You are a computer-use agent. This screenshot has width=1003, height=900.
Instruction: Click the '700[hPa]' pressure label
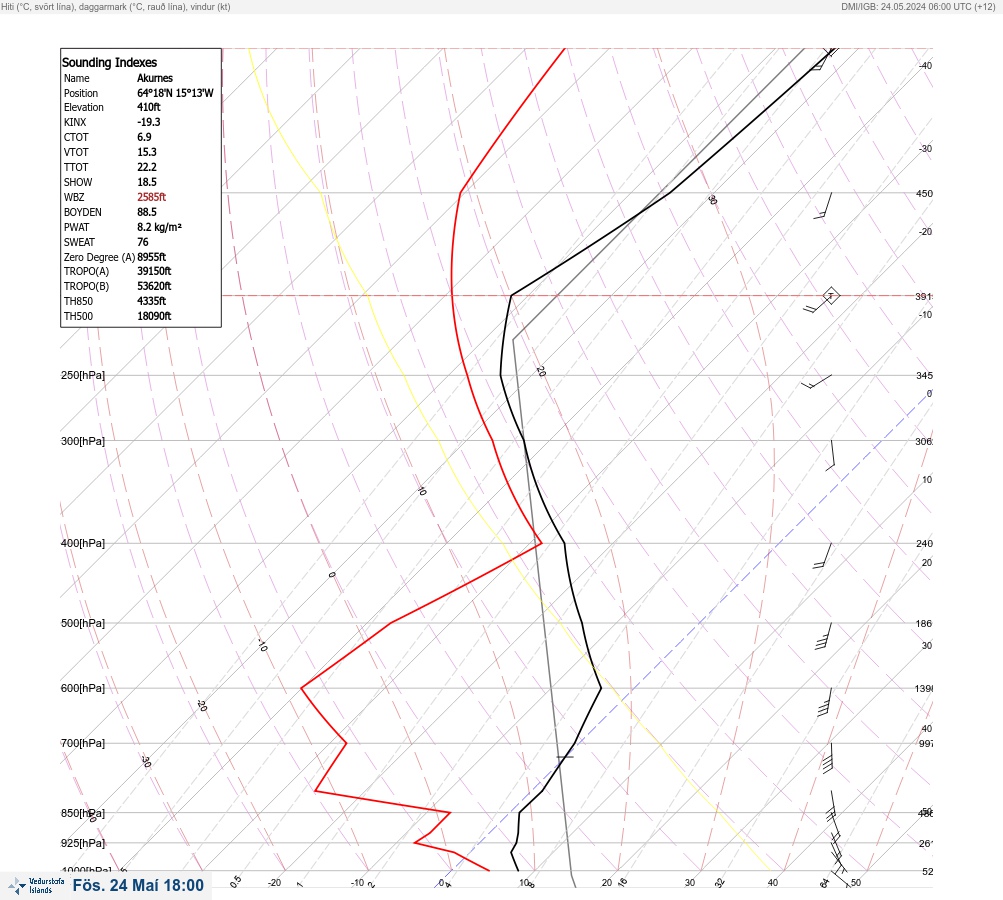coord(83,743)
